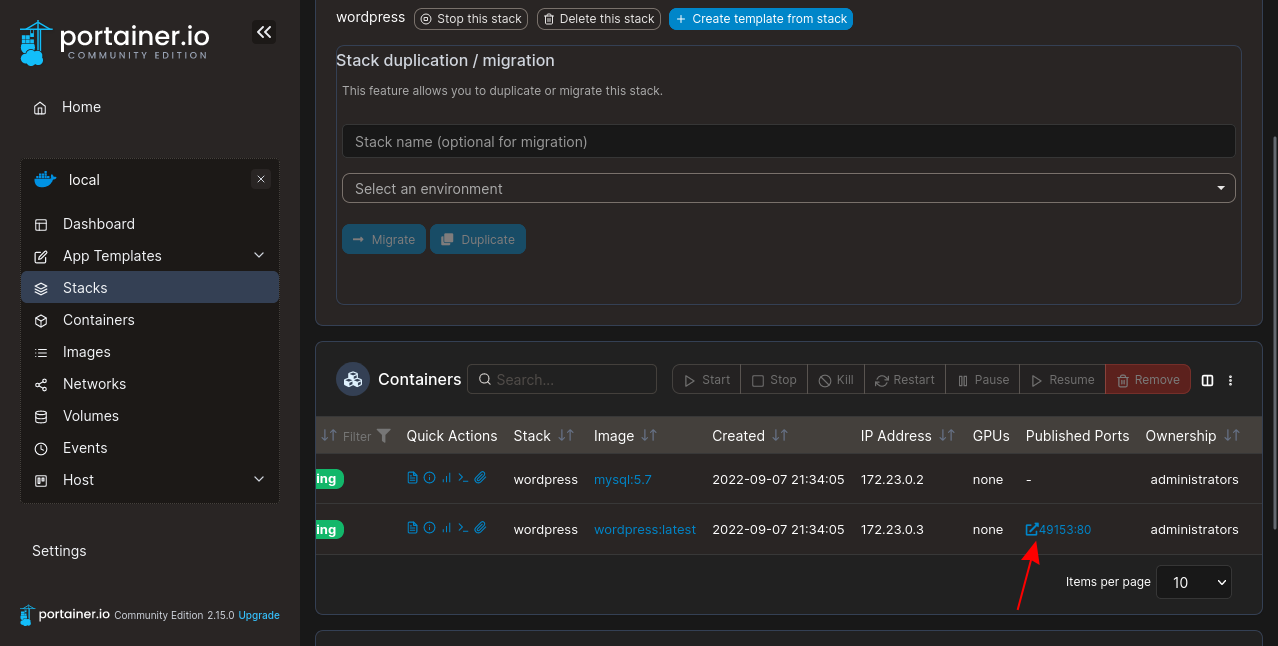Open the Items per page dropdown
This screenshot has height=646, width=1278.
point(1193,581)
